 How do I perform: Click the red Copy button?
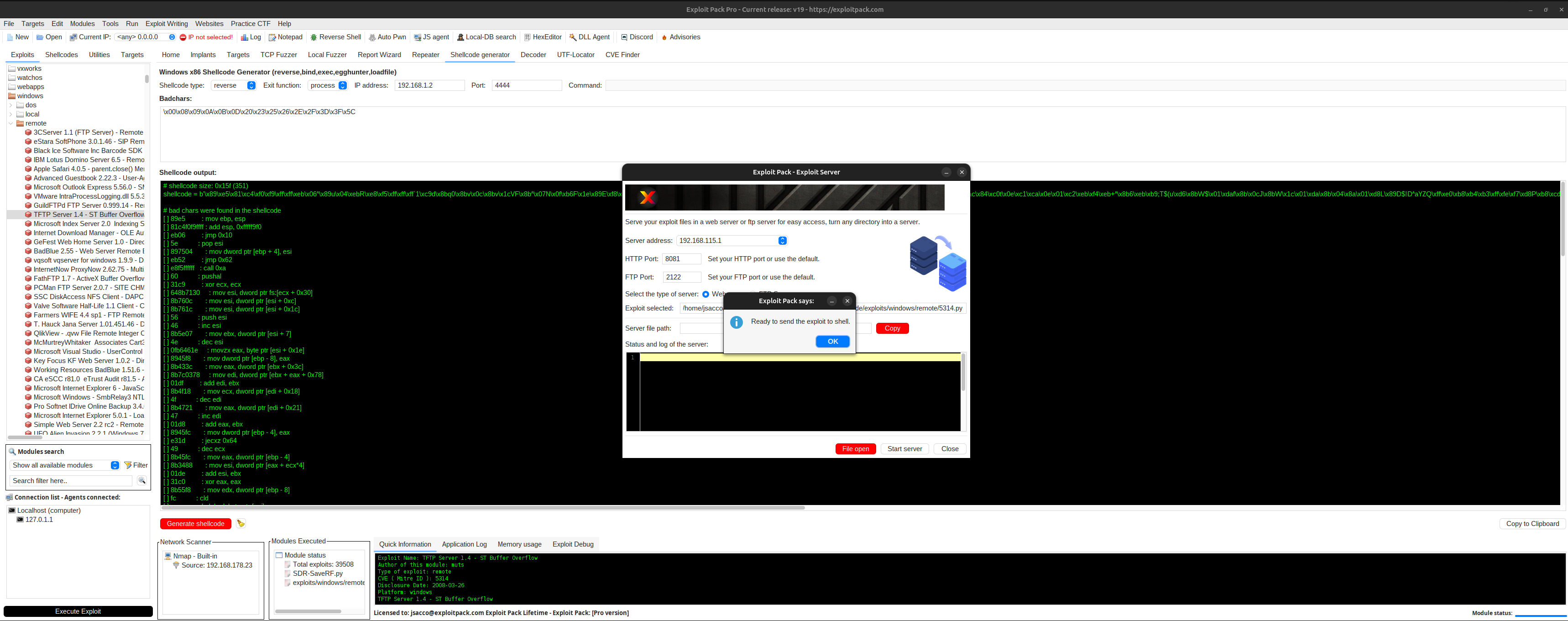892,329
